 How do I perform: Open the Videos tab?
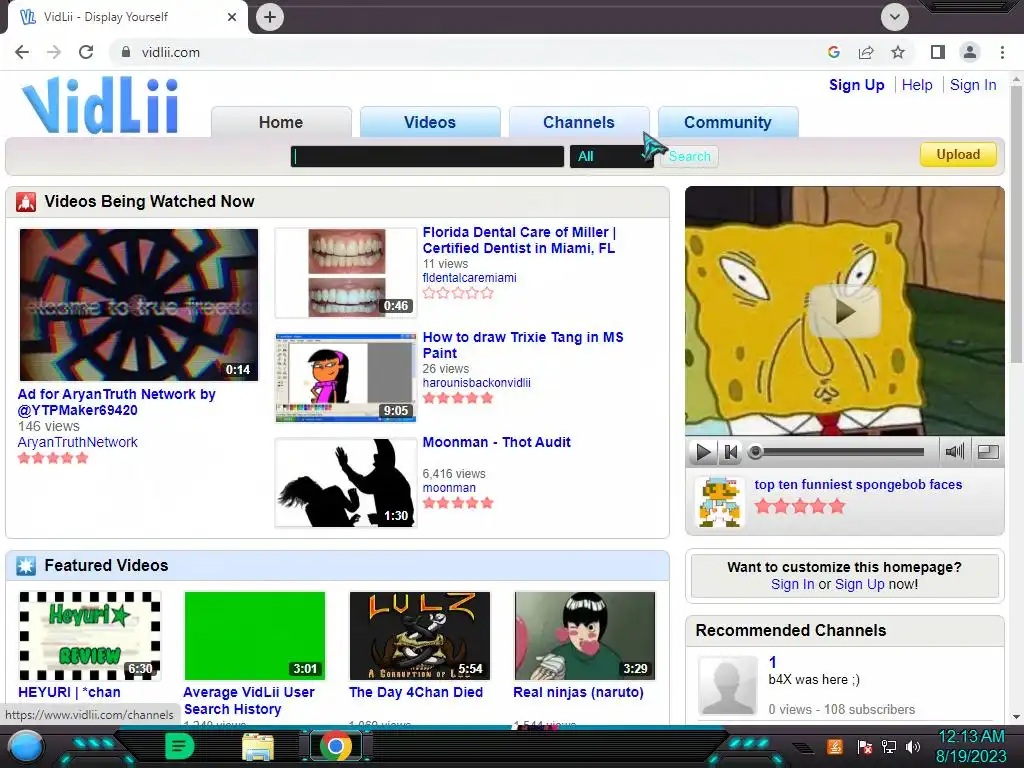tap(430, 122)
